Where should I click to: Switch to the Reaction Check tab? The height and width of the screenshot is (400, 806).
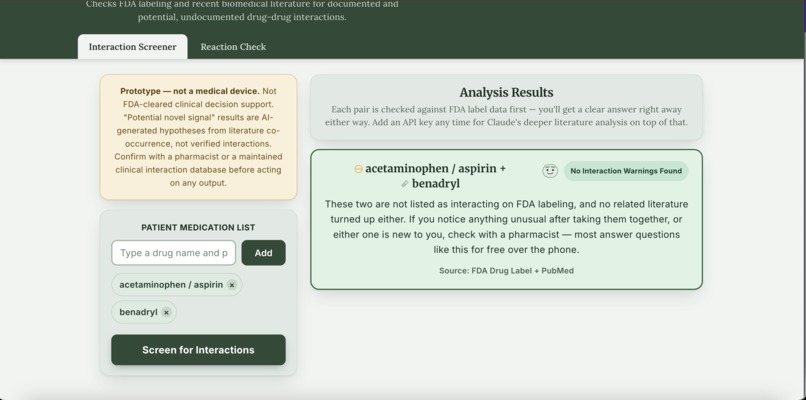(233, 47)
